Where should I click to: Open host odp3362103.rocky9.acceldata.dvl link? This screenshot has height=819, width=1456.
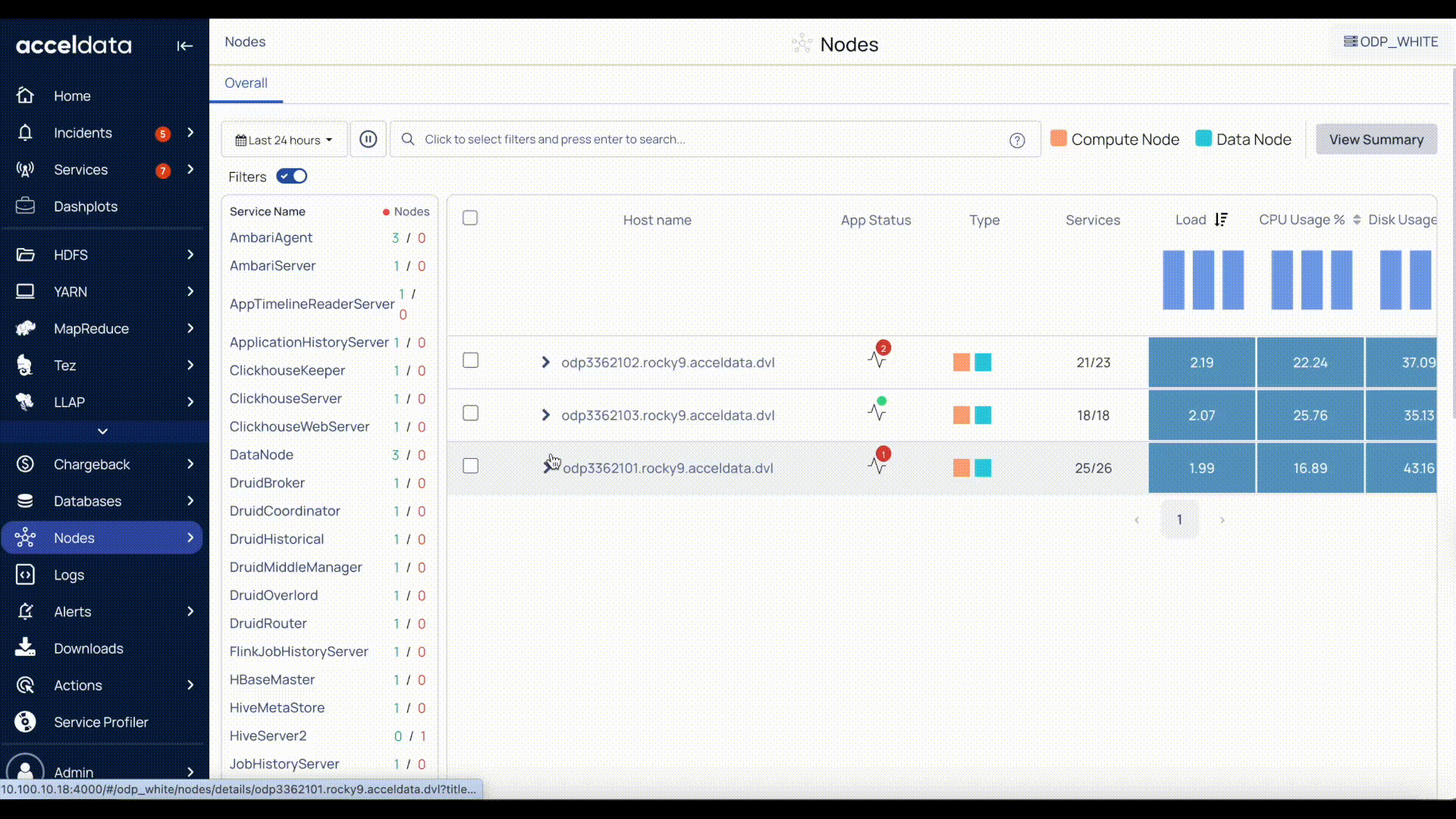(668, 416)
